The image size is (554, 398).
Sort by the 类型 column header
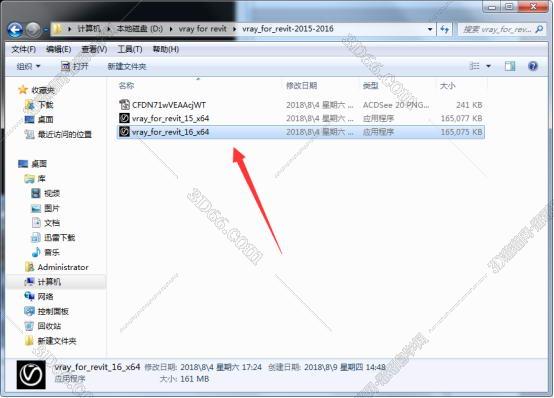(x=371, y=86)
